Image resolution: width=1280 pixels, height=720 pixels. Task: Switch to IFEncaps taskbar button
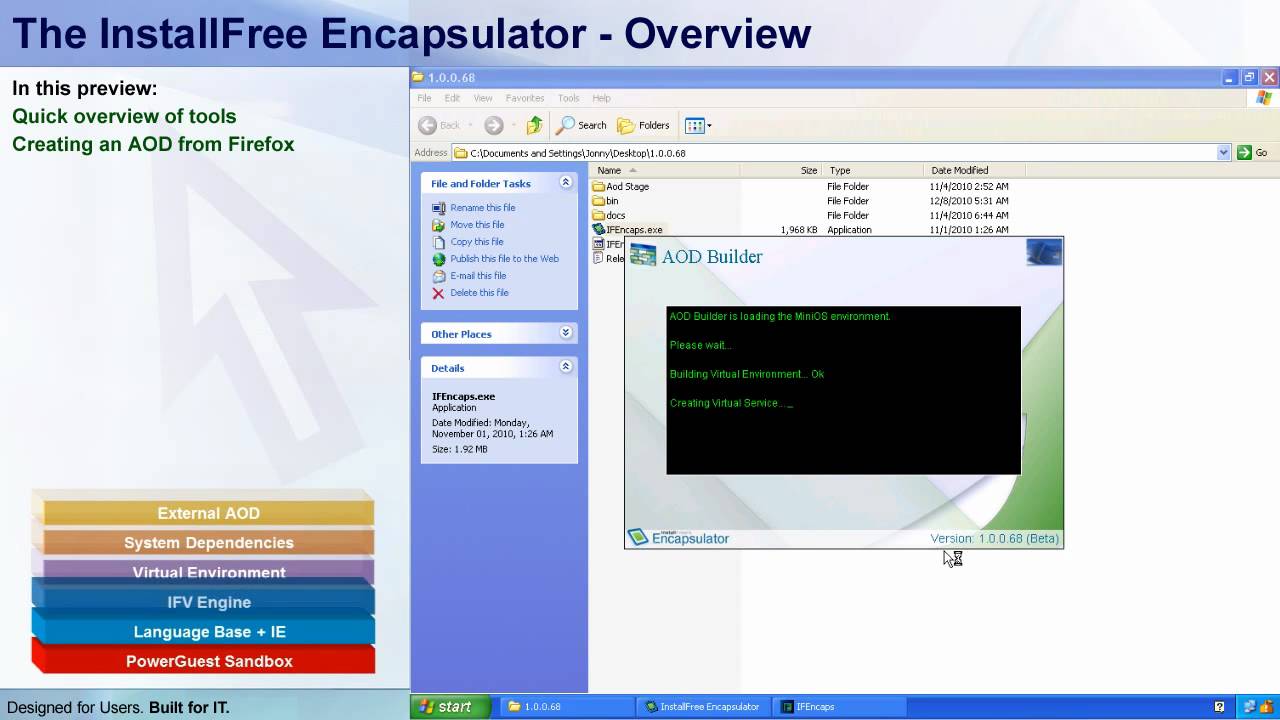838,707
